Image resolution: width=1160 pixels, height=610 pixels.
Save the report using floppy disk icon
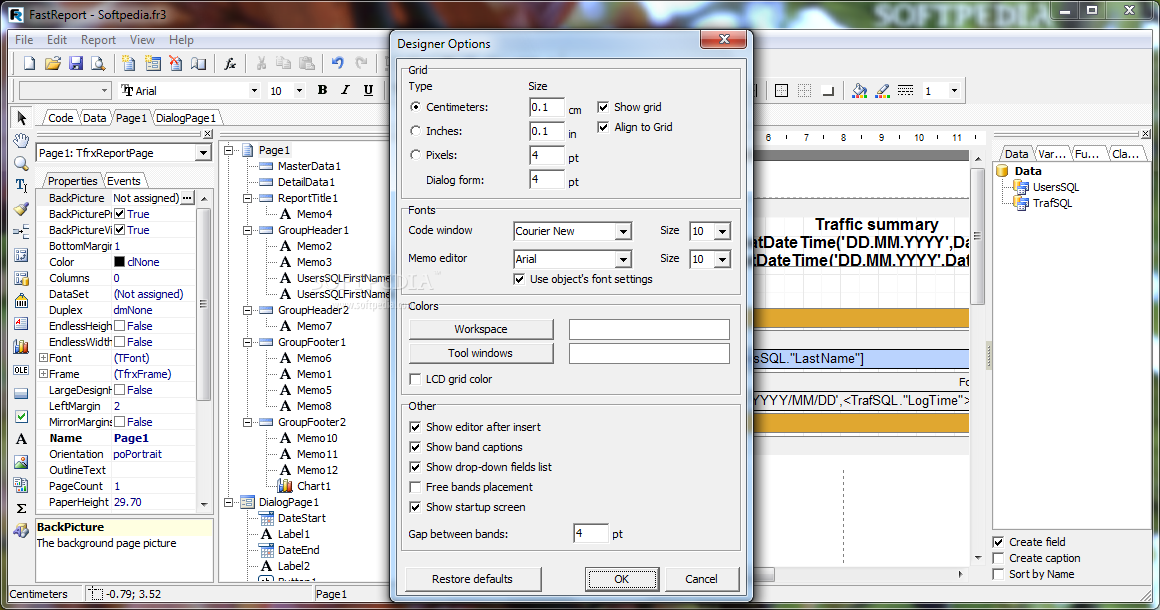click(75, 64)
